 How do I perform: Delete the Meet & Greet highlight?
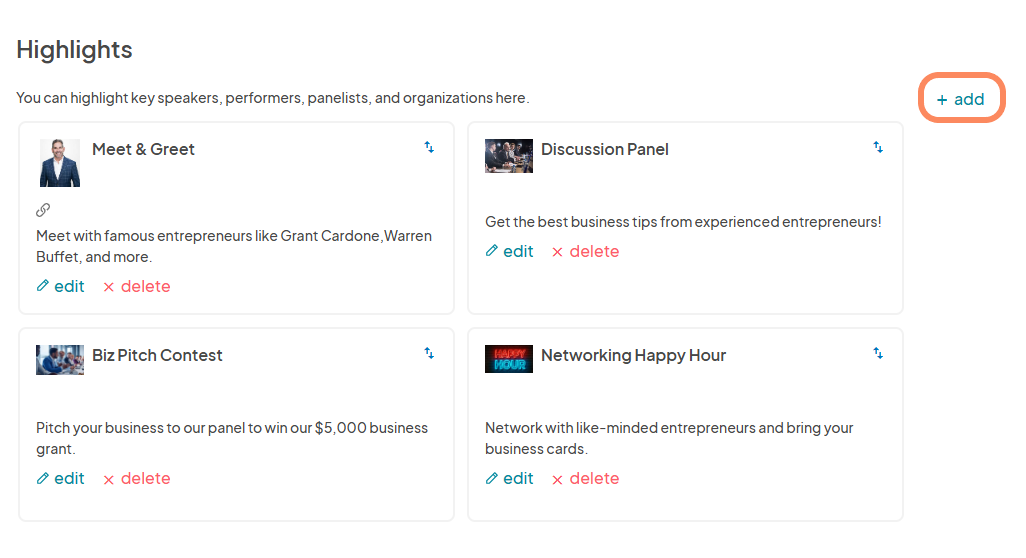(137, 287)
